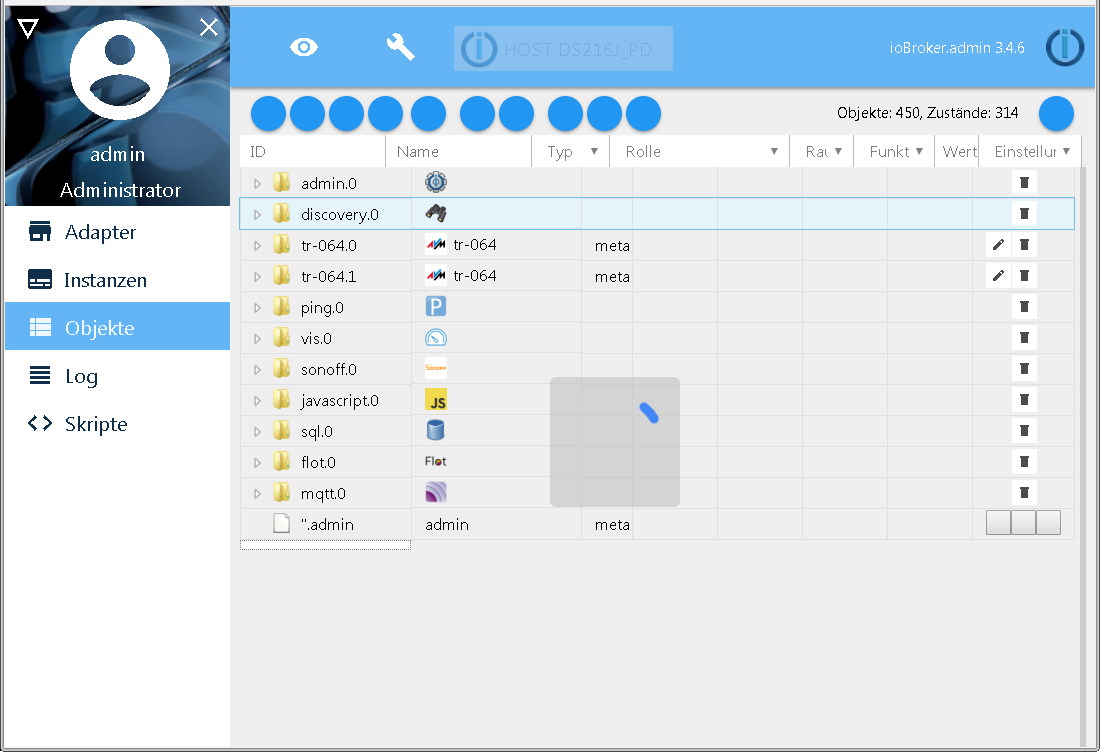Select the Objekte menu item
Viewport: 1100px width, 752px height.
pos(117,328)
